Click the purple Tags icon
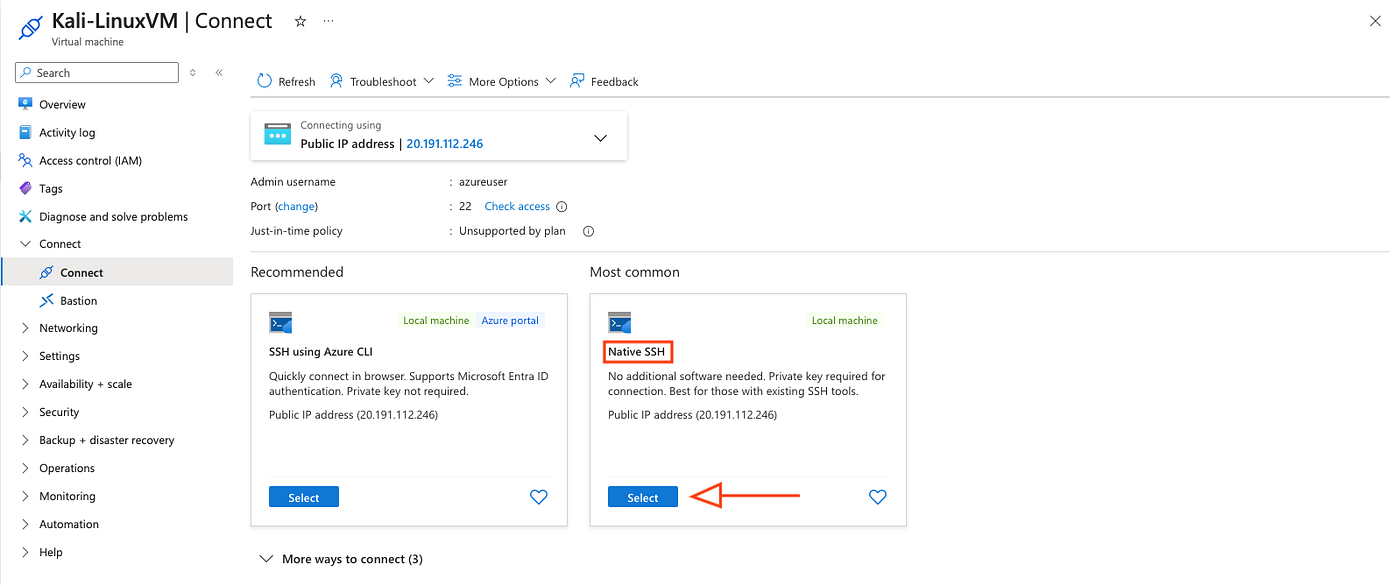Screen dimensions: 1400x585 pos(25,188)
